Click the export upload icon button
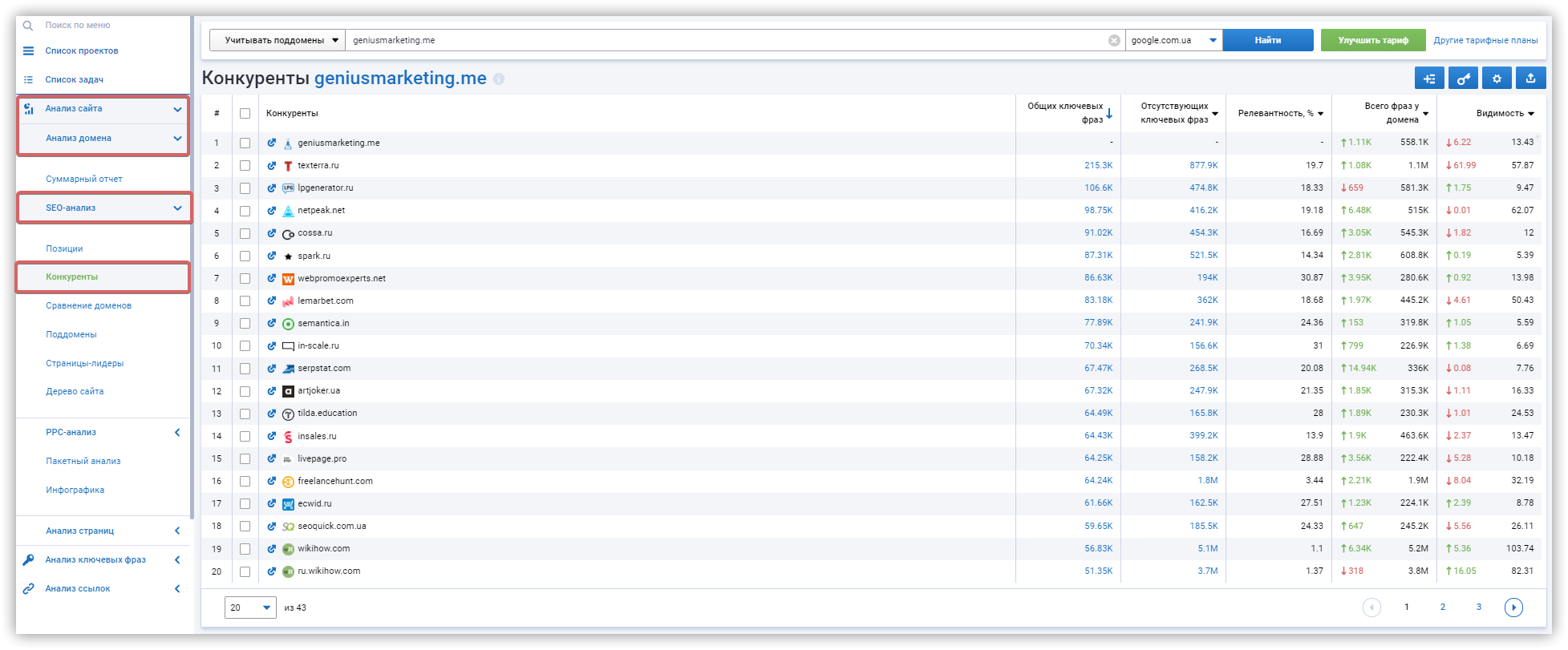Screen dimensions: 1568x650 point(1530,79)
